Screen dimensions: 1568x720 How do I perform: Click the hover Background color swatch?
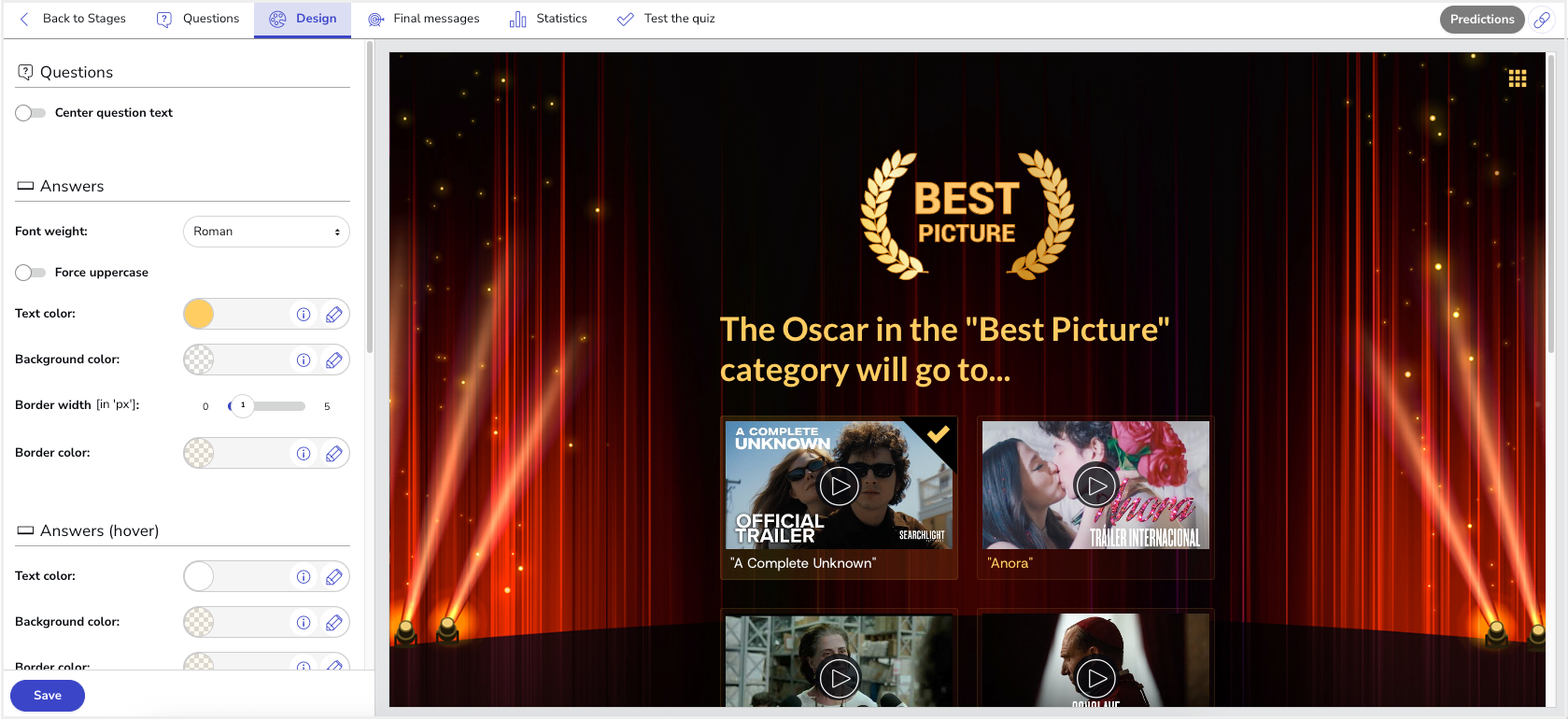(199, 622)
